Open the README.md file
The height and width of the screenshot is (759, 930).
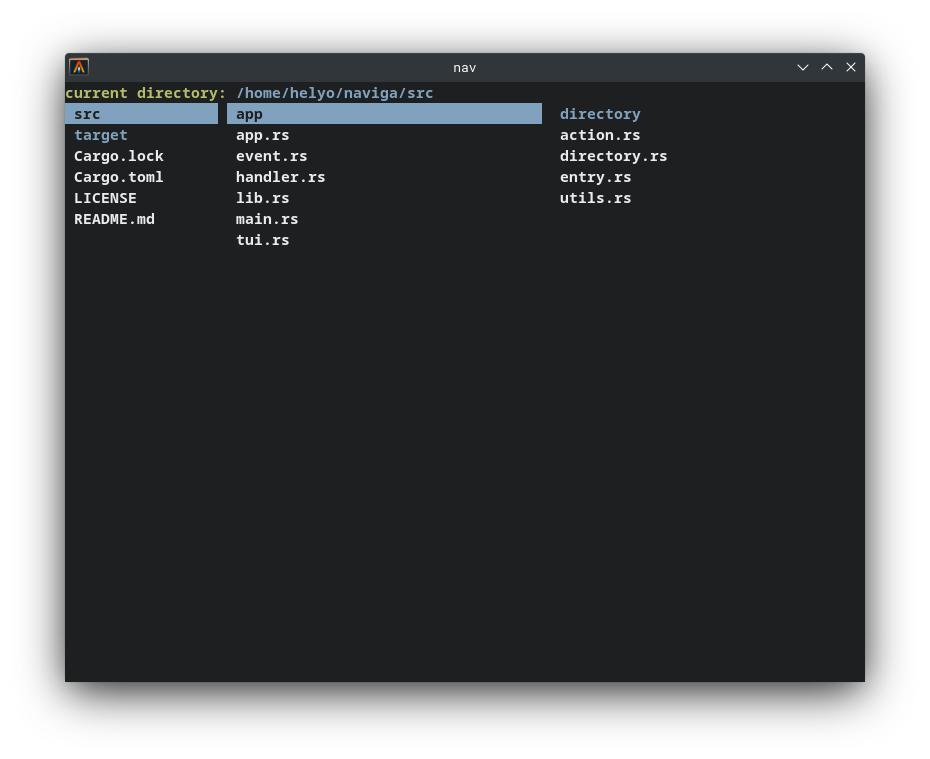(x=114, y=219)
